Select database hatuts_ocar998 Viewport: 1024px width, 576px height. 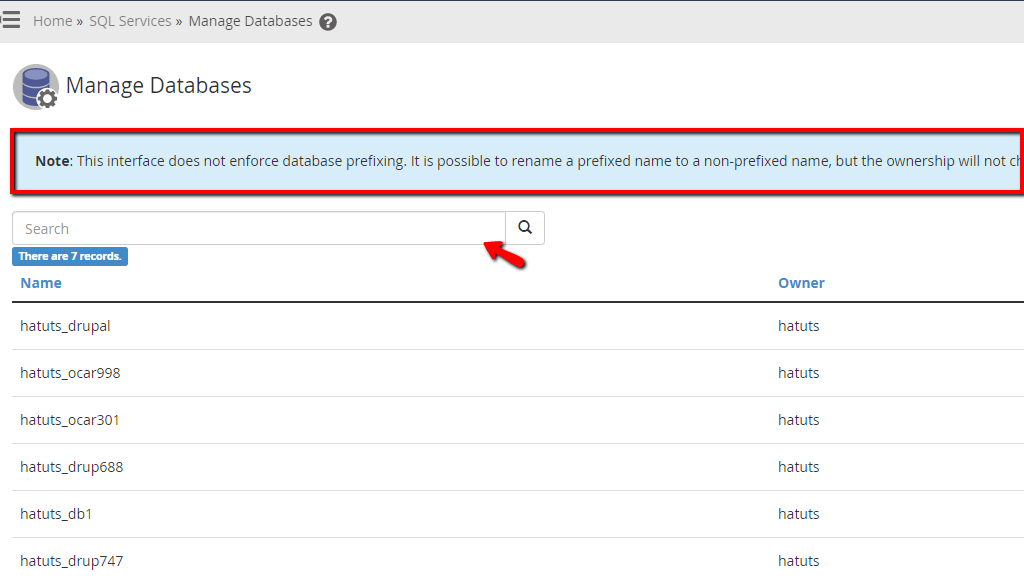coord(71,373)
